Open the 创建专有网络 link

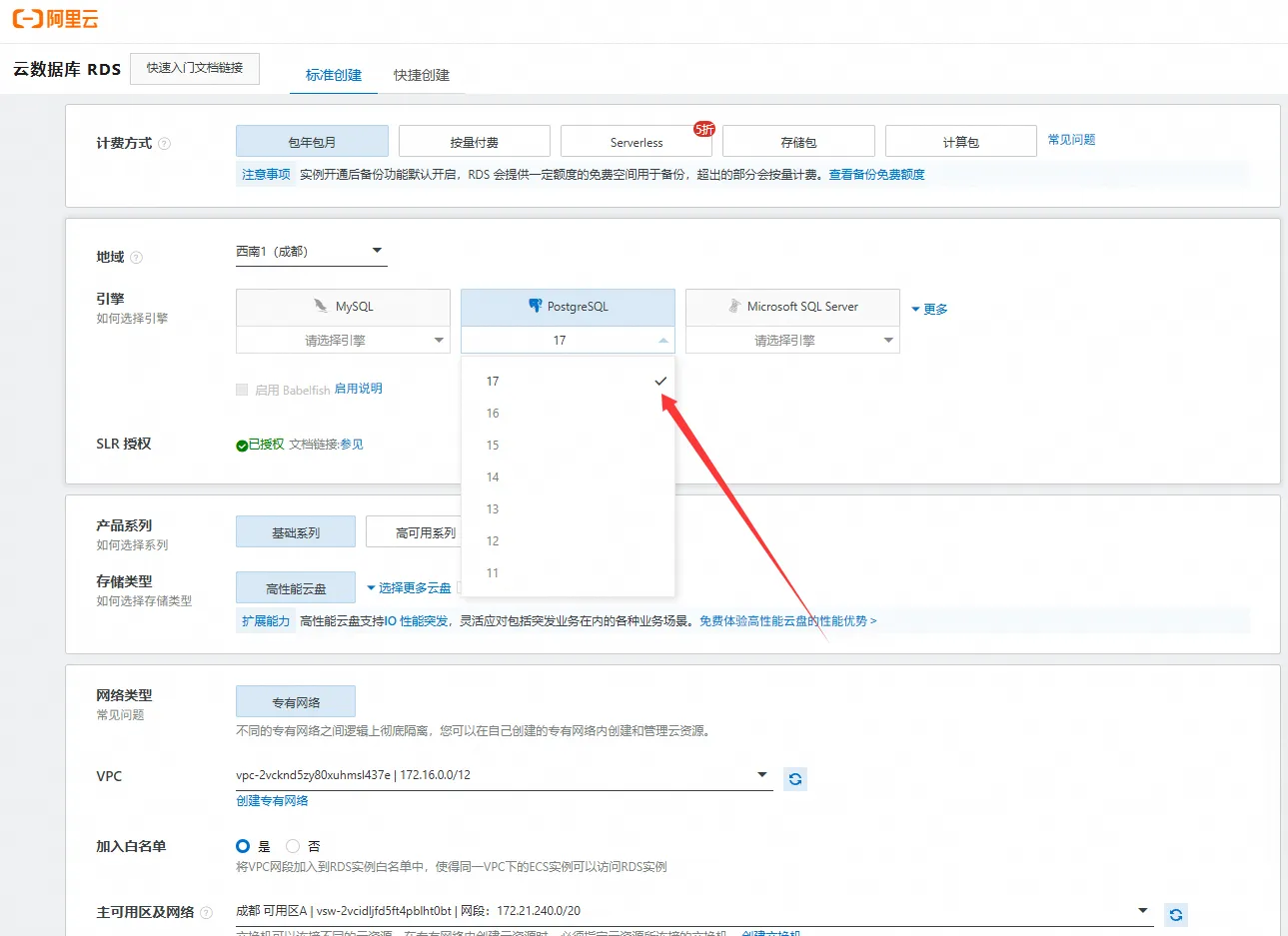pyautogui.click(x=272, y=801)
